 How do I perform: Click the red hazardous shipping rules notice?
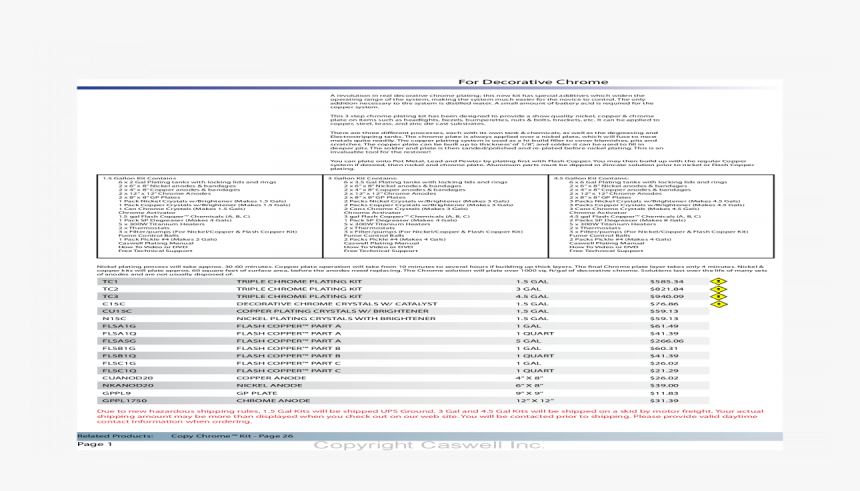430,416
